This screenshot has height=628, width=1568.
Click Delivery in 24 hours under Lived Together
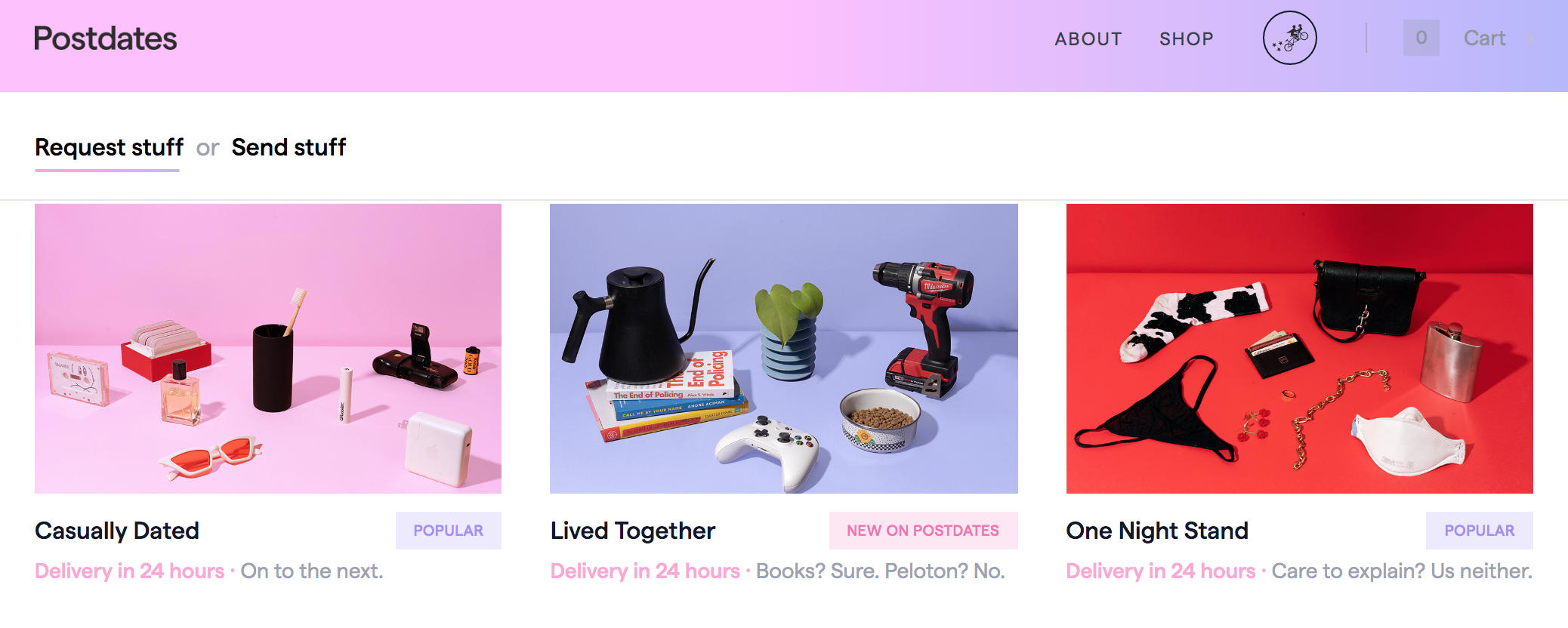point(645,571)
